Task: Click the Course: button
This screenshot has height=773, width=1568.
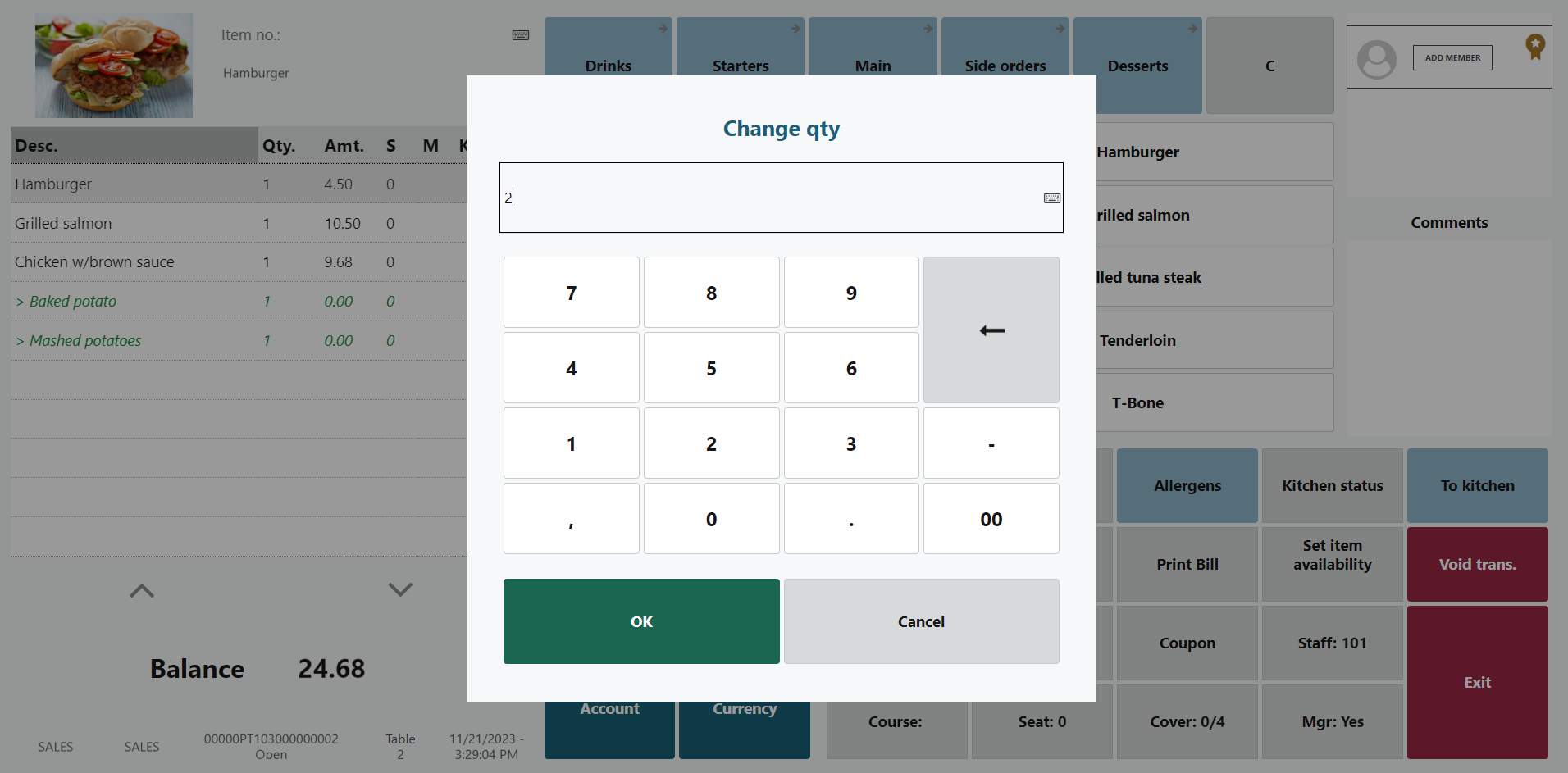Action: 896,721
